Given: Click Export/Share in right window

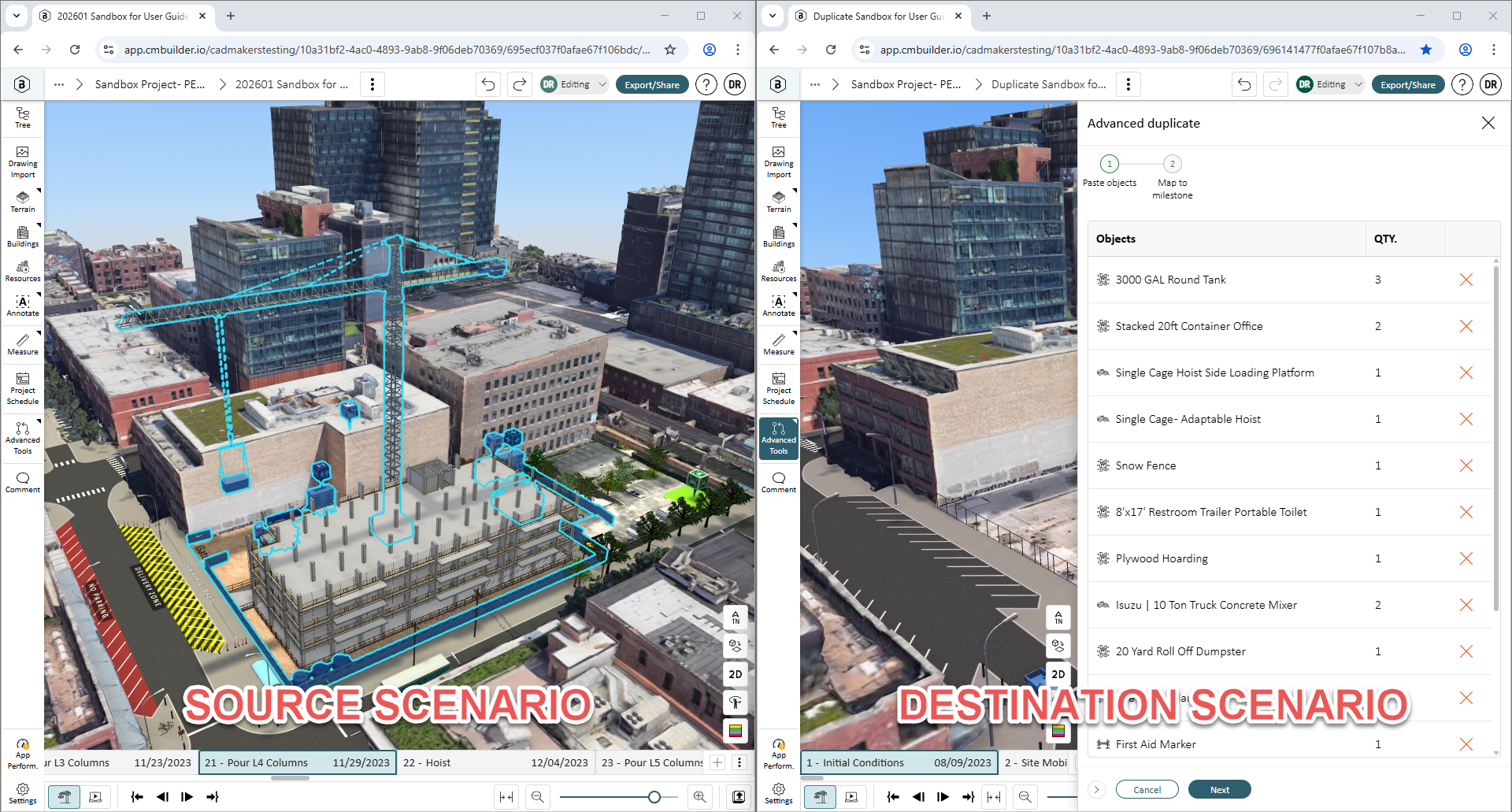Looking at the screenshot, I should pyautogui.click(x=1408, y=84).
